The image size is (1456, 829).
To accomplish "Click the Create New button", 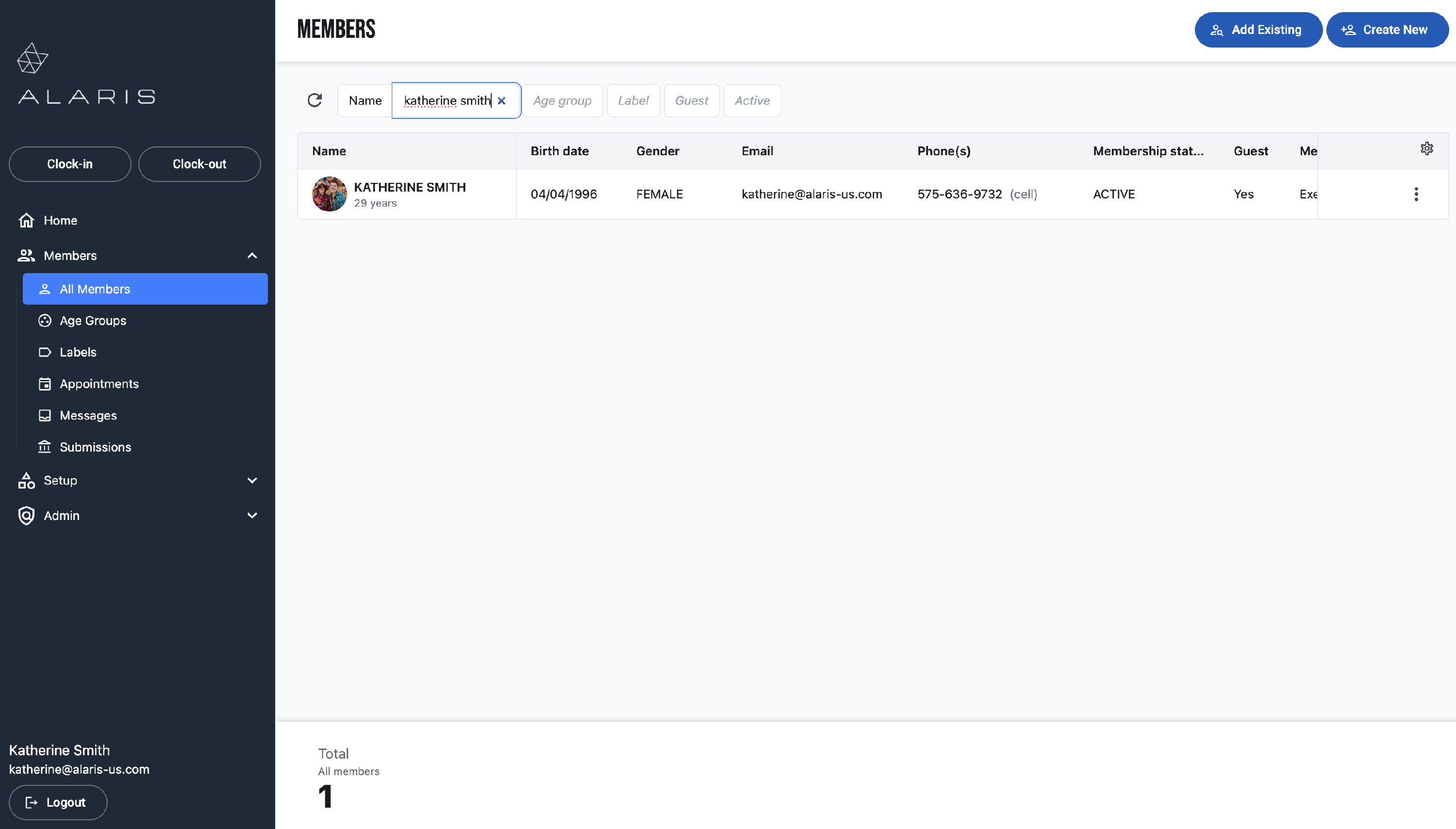I will click(1387, 30).
